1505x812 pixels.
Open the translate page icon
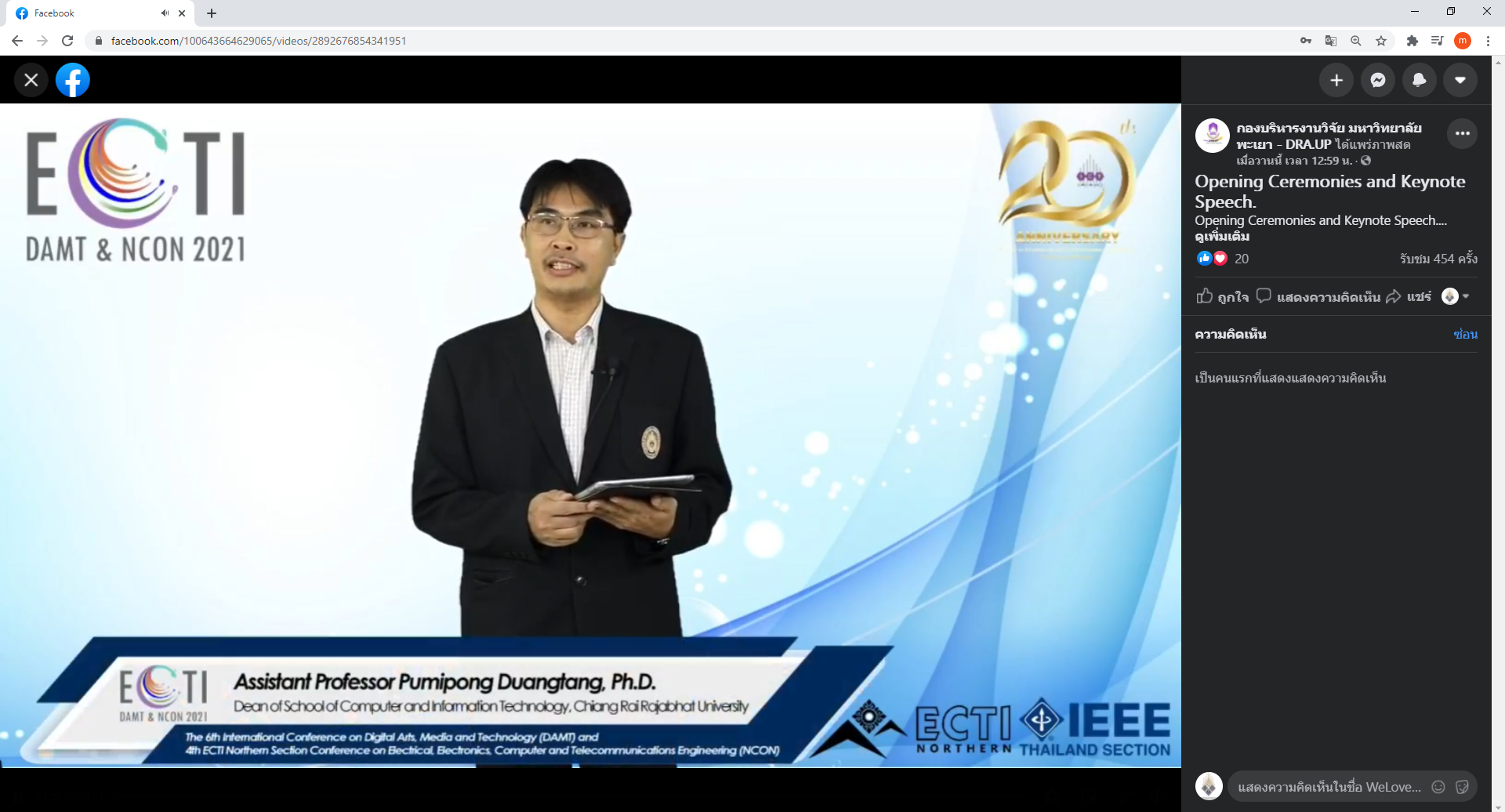[1331, 41]
